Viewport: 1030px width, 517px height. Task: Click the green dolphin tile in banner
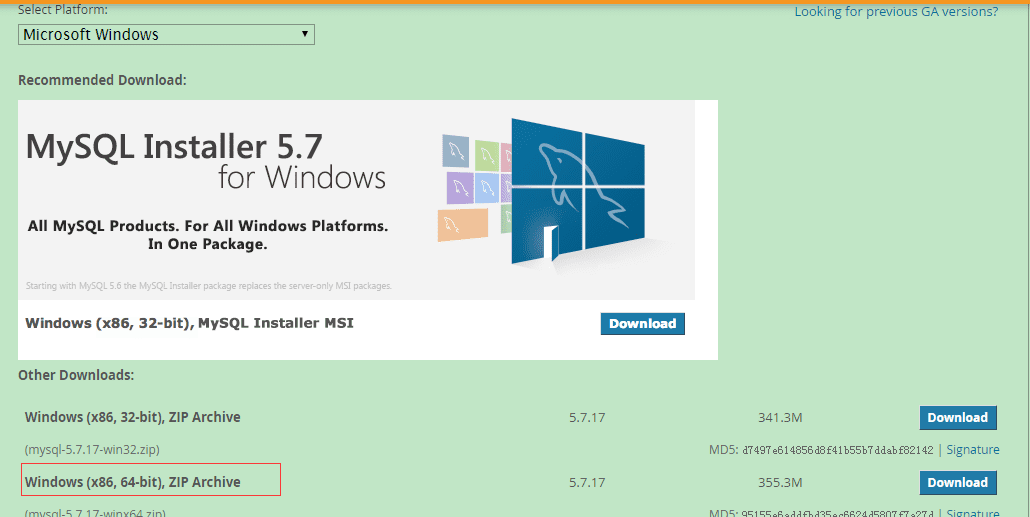point(487,155)
